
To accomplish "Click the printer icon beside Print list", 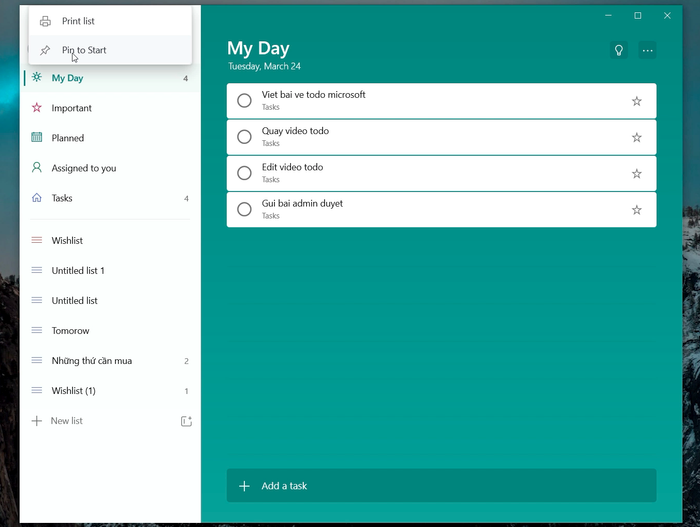I will 45,21.
